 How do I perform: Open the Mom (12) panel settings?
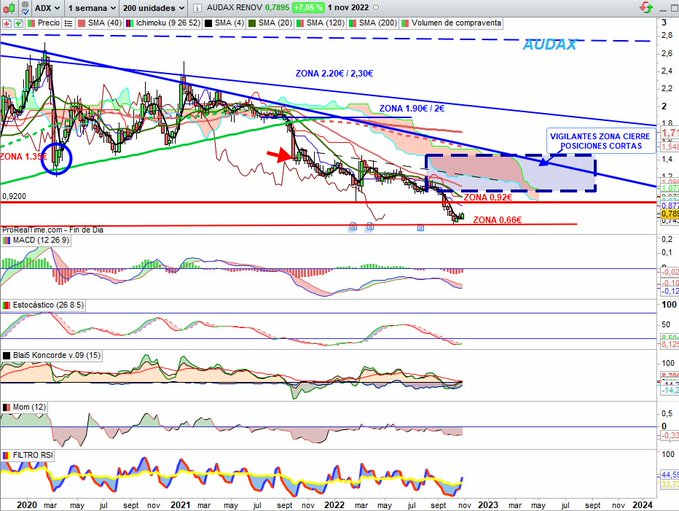(x=29, y=407)
